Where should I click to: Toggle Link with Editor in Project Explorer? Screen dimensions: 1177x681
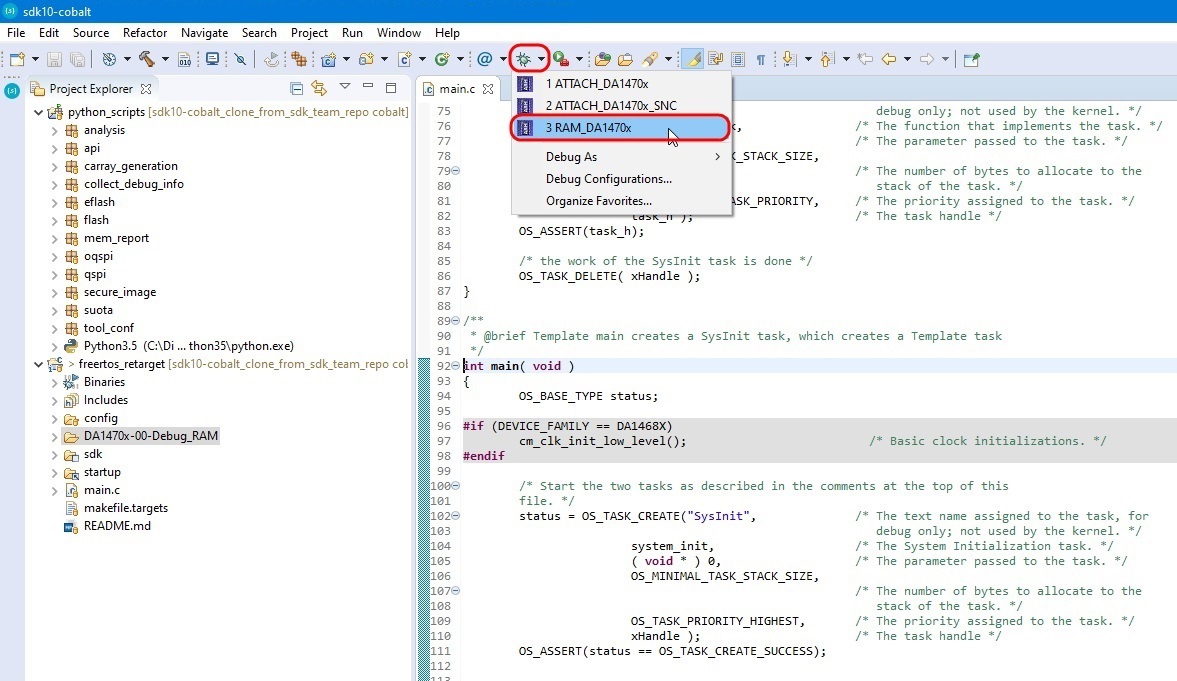point(319,89)
